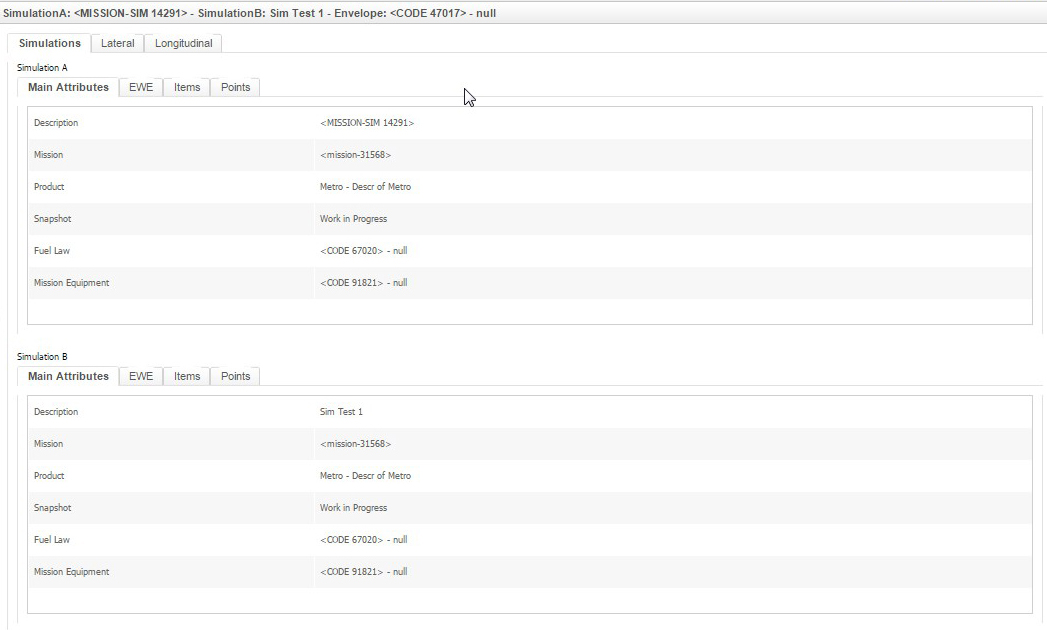The height and width of the screenshot is (630, 1047).
Task: Open Points tab in Simulation B
Action: click(236, 376)
